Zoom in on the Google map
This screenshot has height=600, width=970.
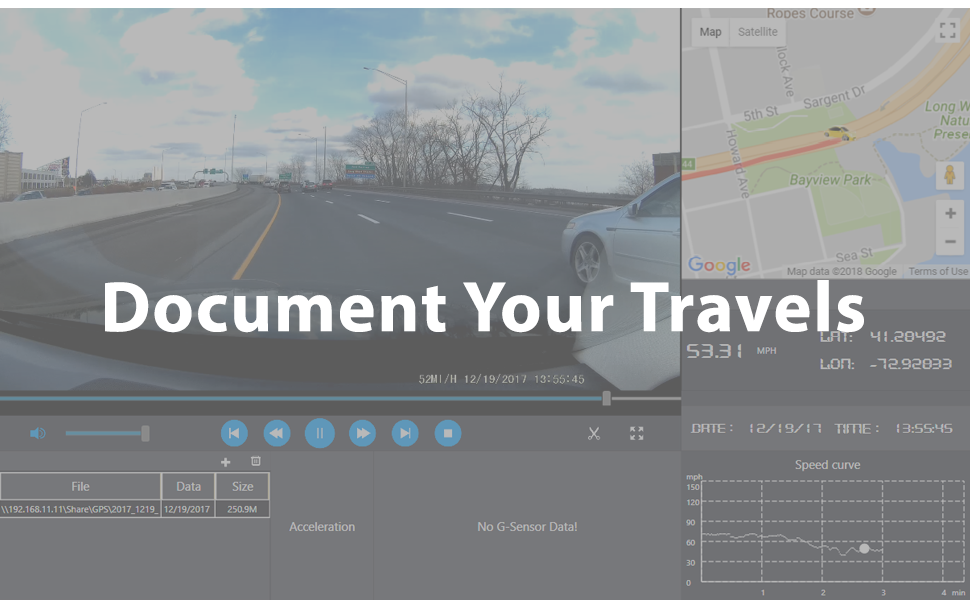pos(949,213)
